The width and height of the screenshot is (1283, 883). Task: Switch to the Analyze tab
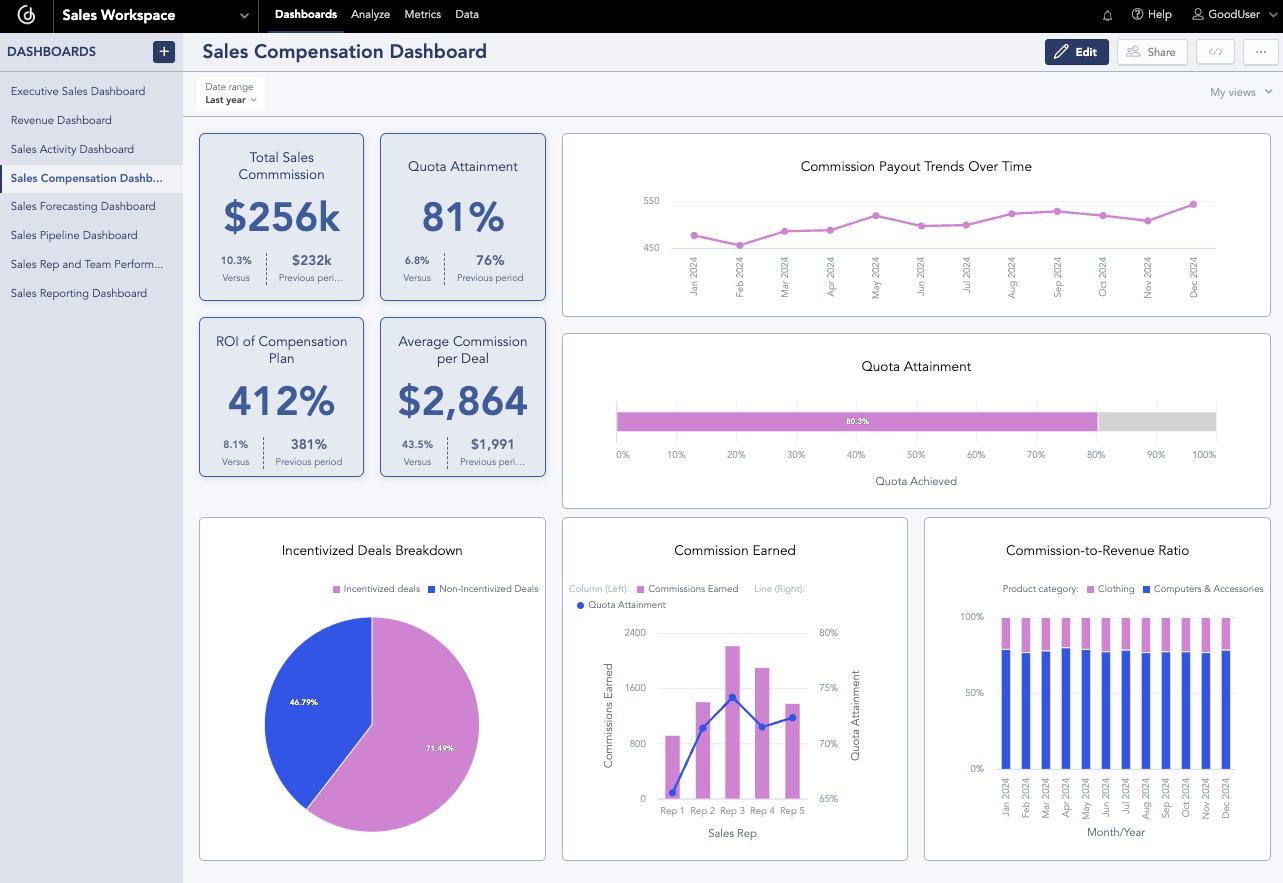click(370, 14)
